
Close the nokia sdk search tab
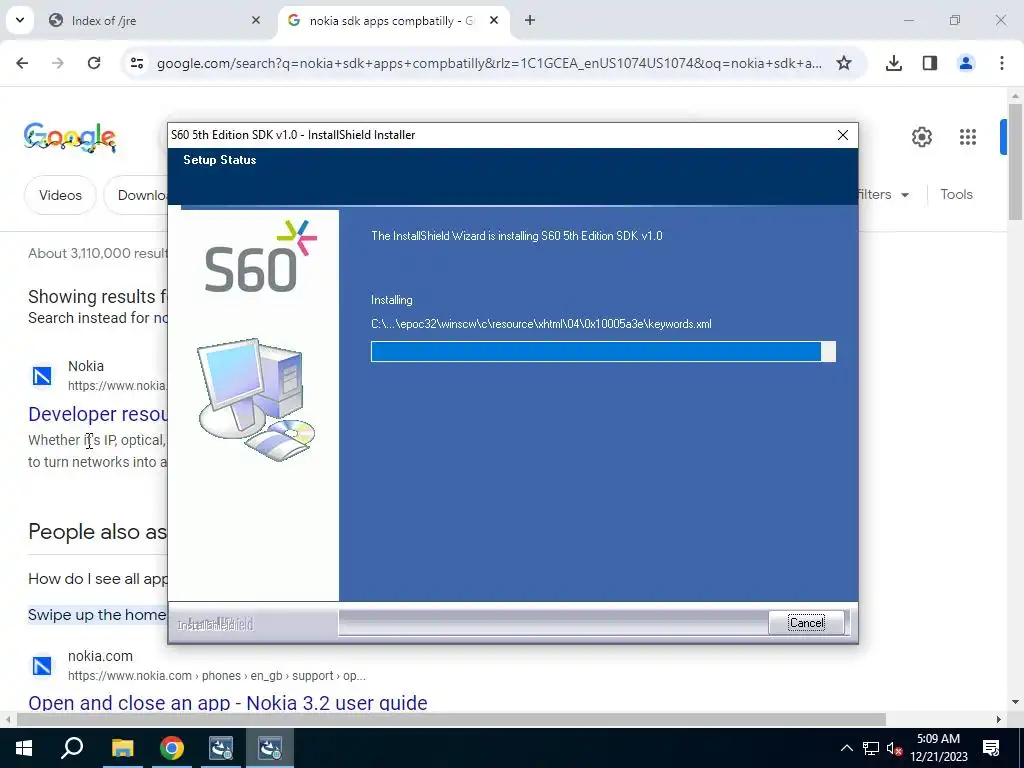tap(494, 21)
